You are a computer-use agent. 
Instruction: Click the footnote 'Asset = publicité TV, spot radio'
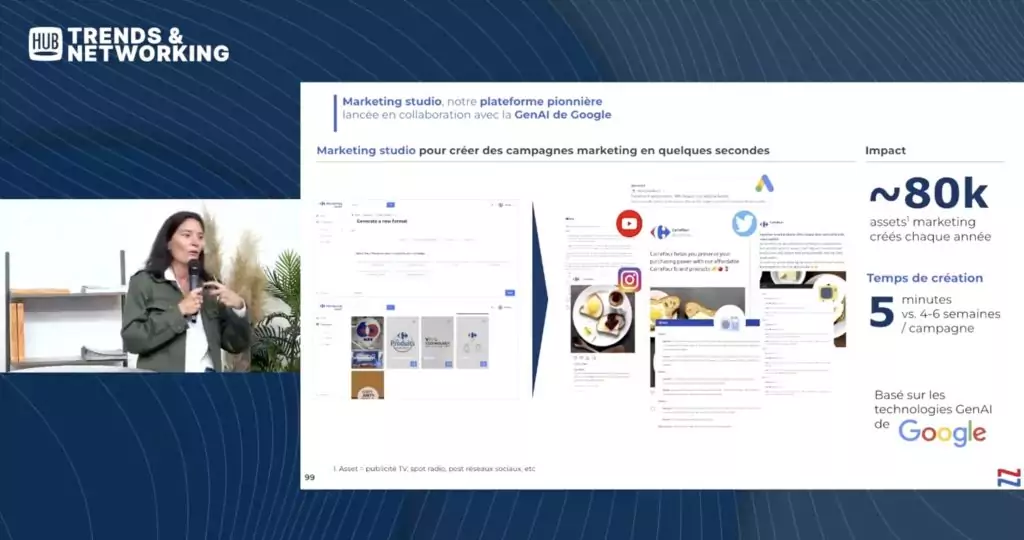pyautogui.click(x=434, y=469)
